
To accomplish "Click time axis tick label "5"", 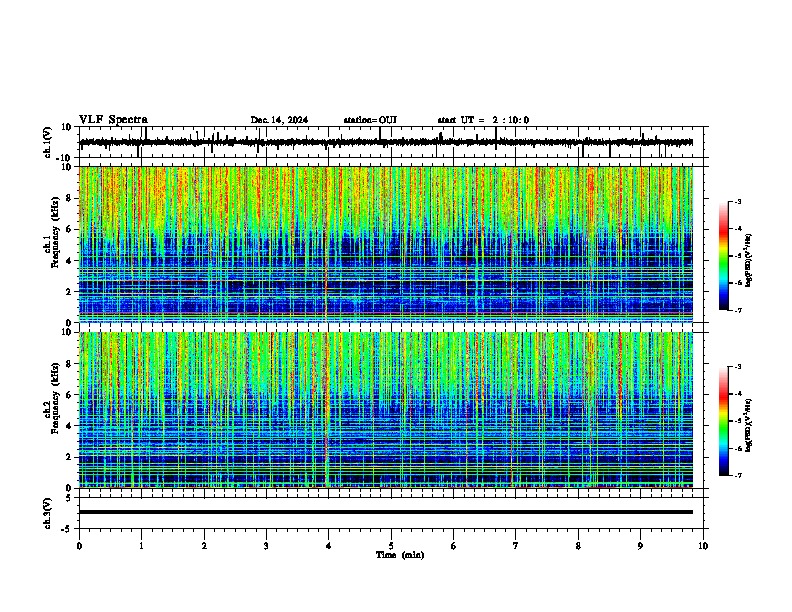I will (x=391, y=545).
